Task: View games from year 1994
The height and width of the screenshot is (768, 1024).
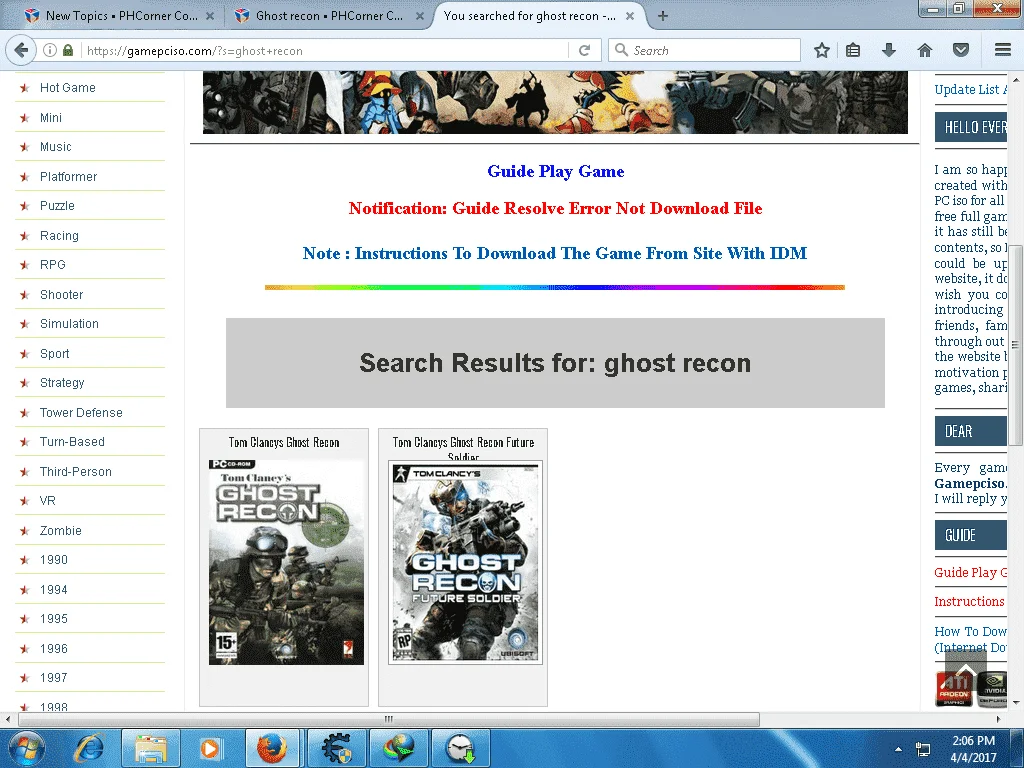Action: click(x=54, y=590)
